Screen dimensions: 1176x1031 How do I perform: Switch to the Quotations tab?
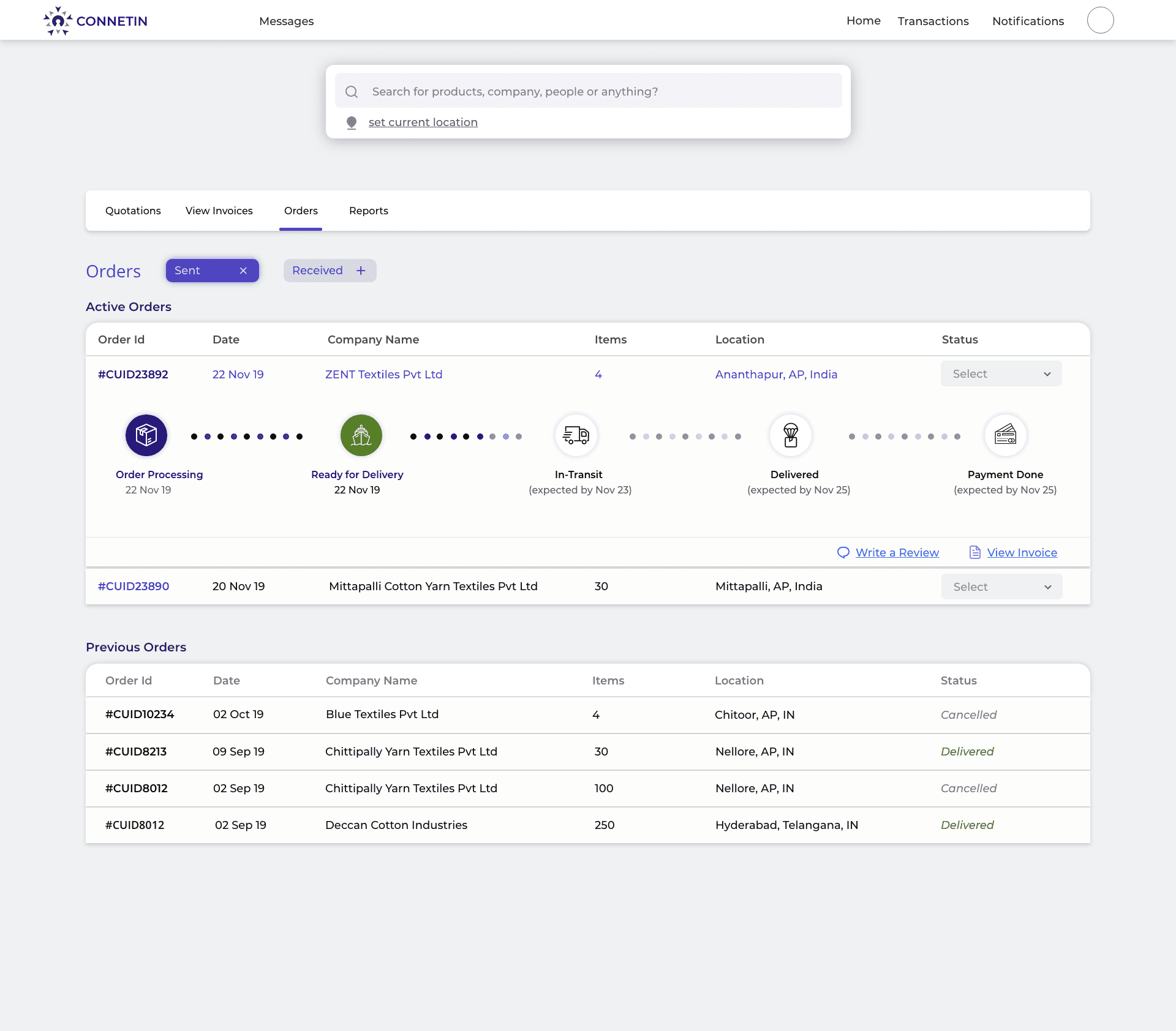coord(133,211)
